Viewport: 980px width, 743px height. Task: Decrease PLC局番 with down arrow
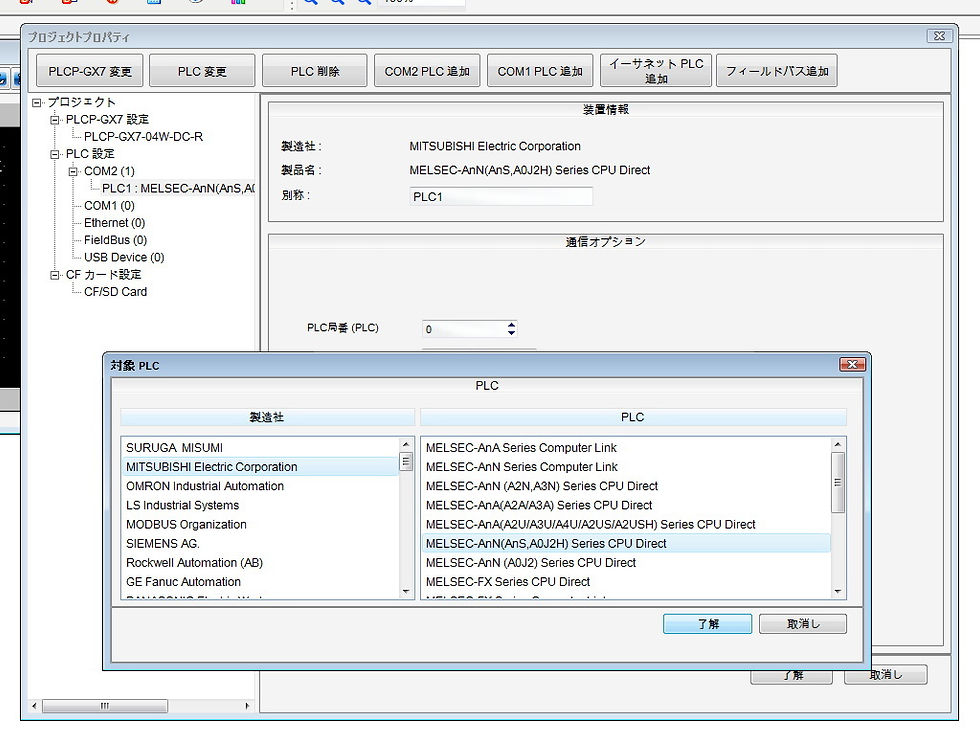click(511, 333)
